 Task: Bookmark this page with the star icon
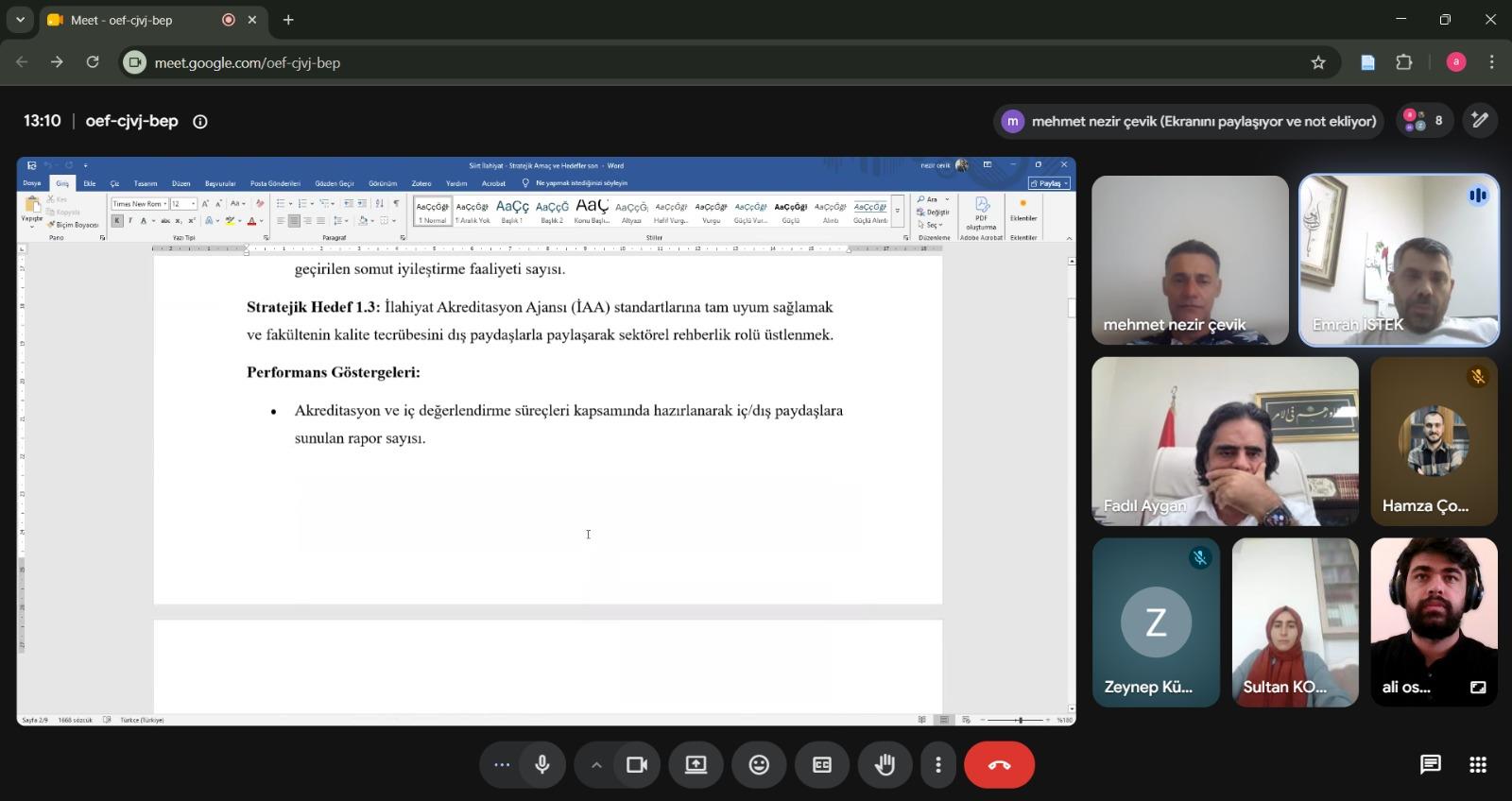click(x=1318, y=62)
